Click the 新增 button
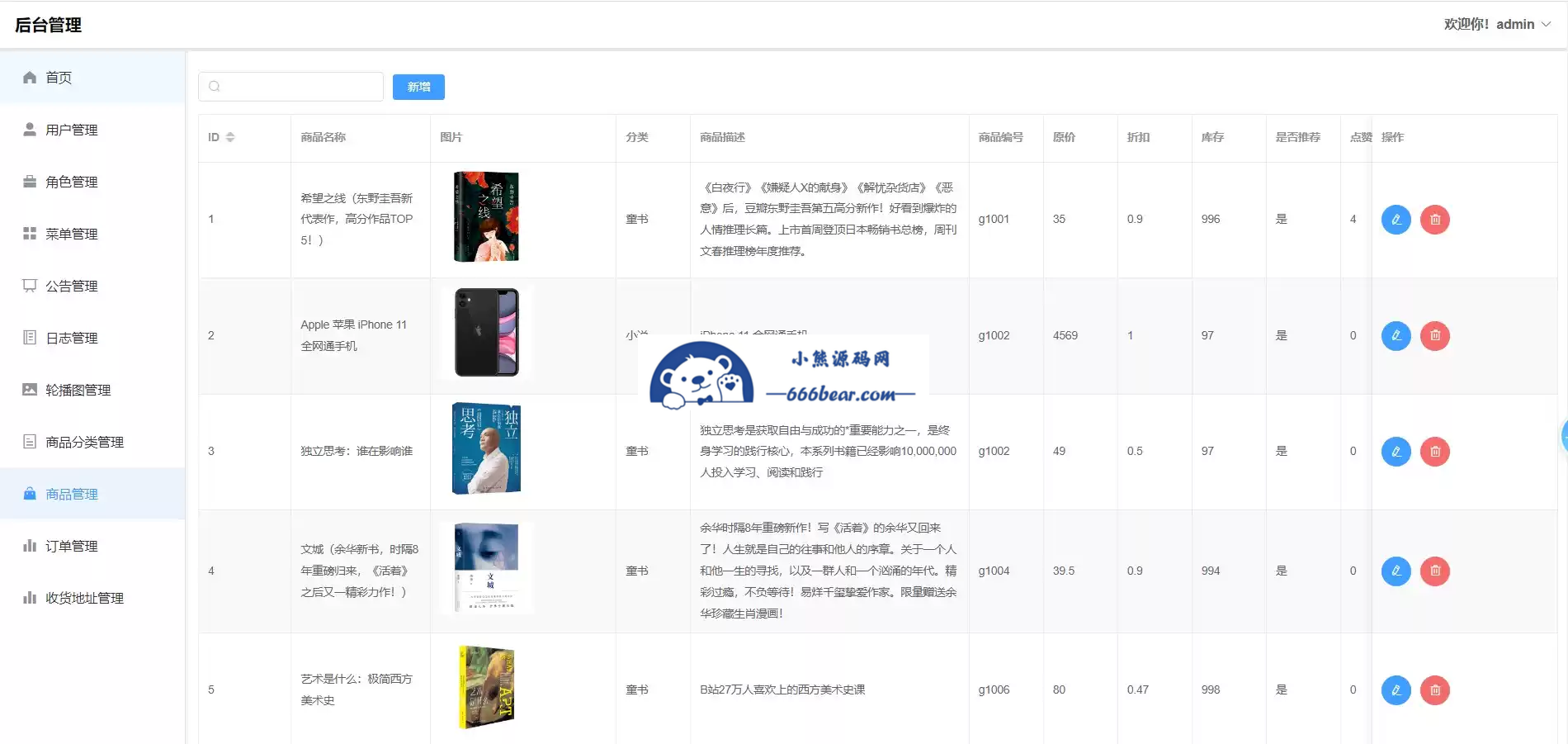This screenshot has width=1568, height=744. coord(418,87)
